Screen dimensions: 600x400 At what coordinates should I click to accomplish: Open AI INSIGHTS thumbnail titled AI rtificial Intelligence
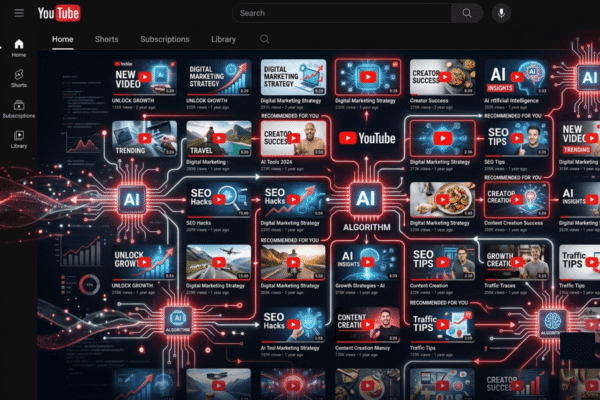(x=517, y=77)
